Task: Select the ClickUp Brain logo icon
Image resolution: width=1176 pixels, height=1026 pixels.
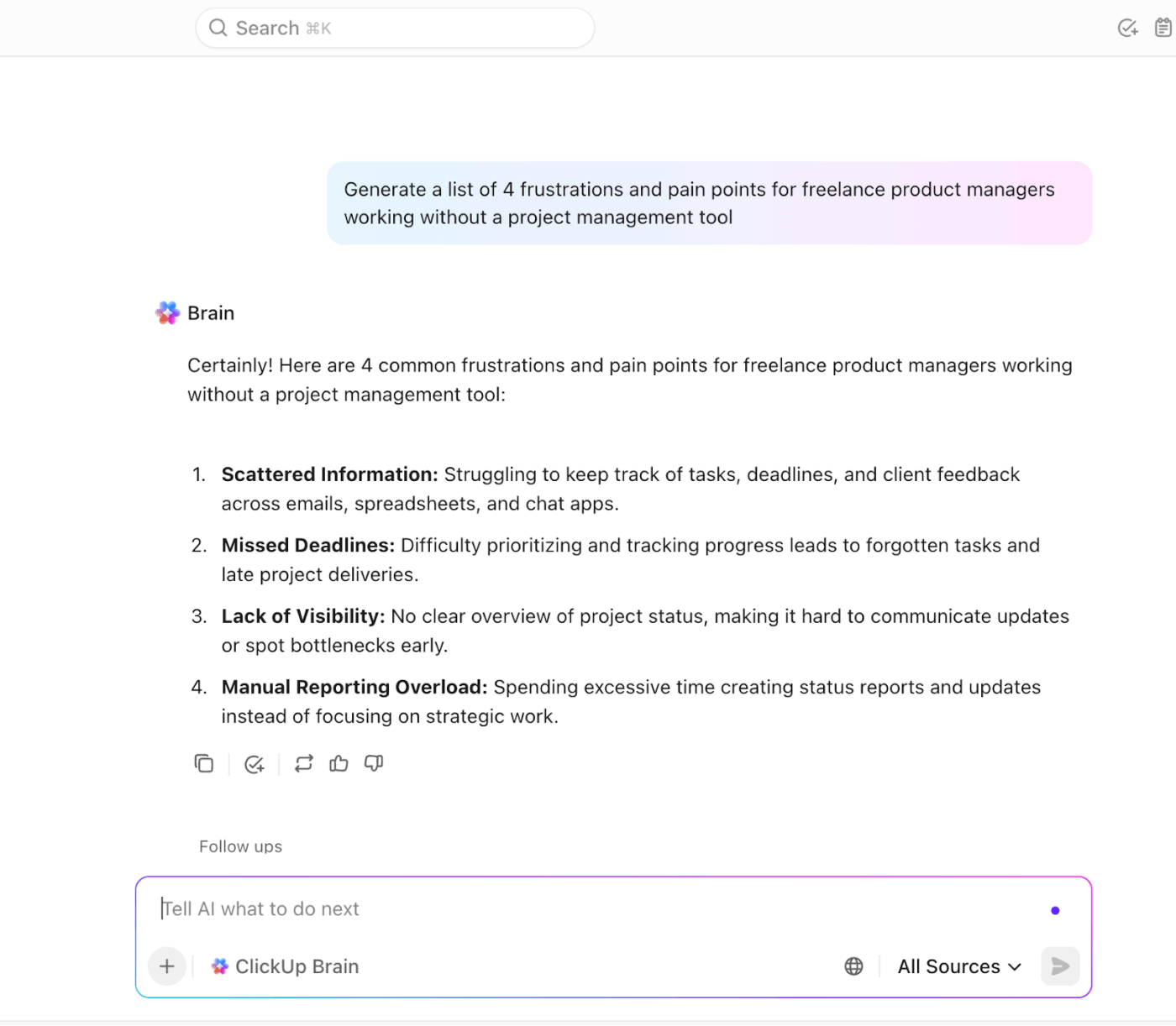Action: 219,966
